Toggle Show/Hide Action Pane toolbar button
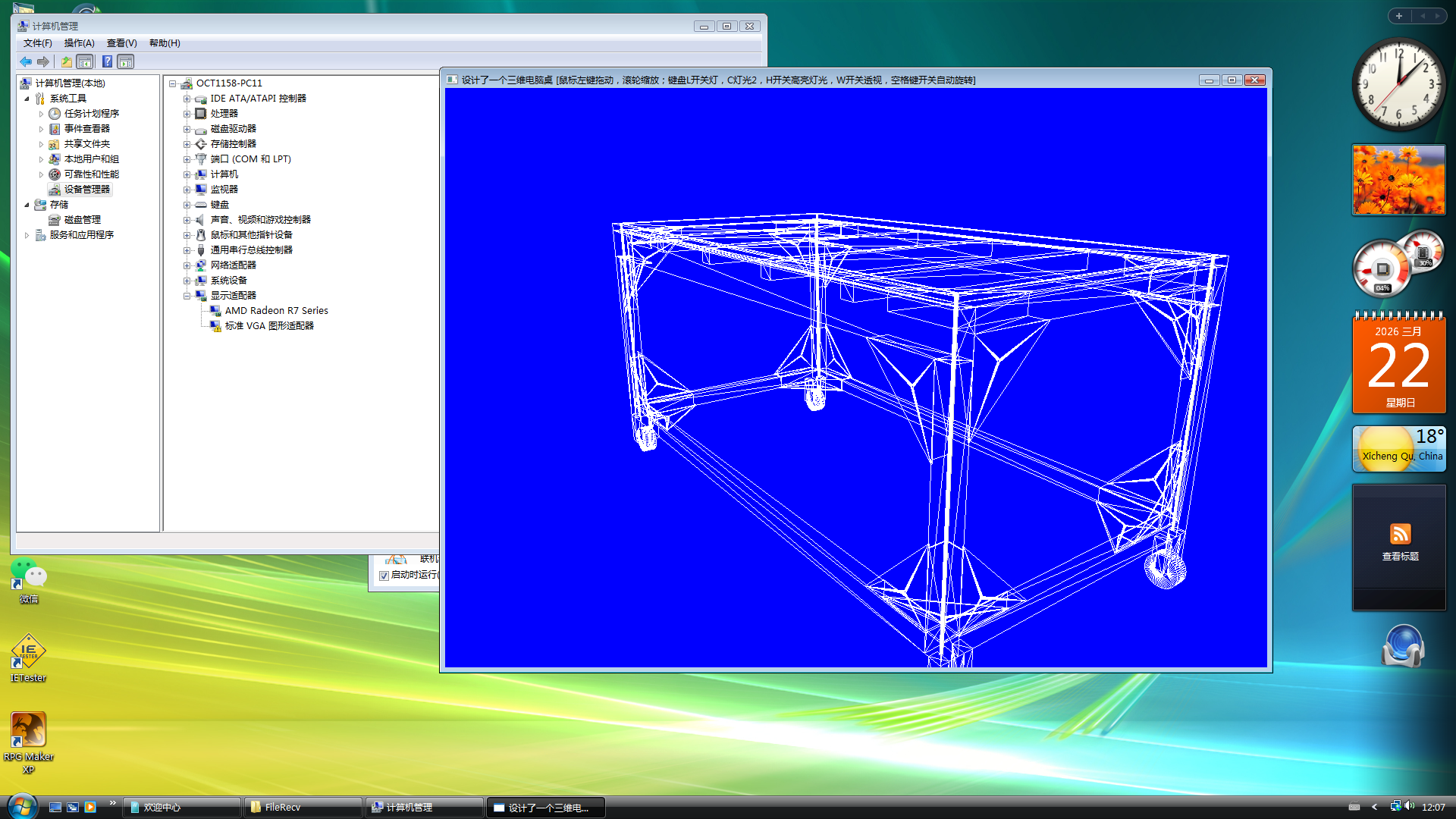This screenshot has width=1456, height=819. (x=126, y=61)
